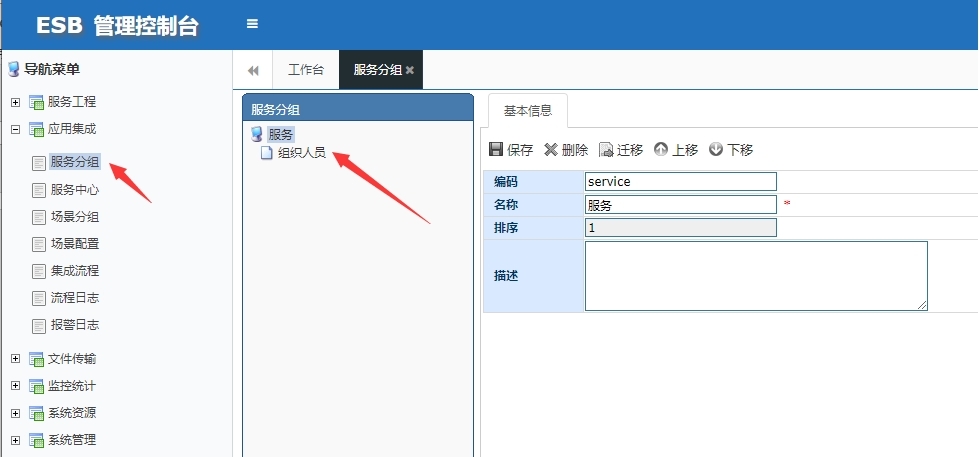This screenshot has height=457, width=979.
Task: Click the page icon beside 场景分组
Action: [39, 217]
